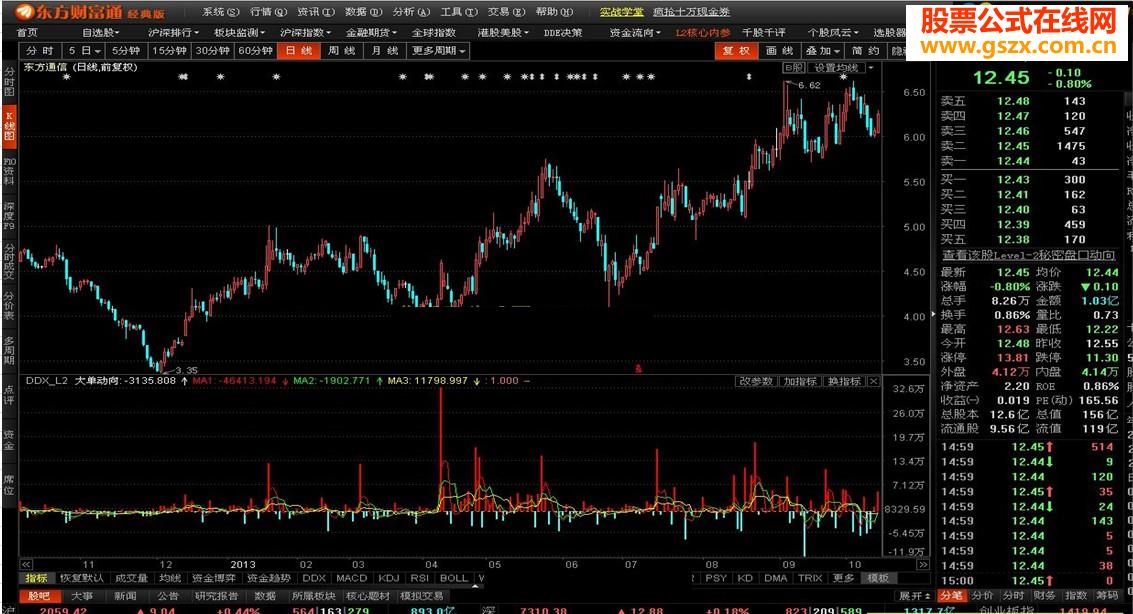
Task: Expand the 自选股 dropdown
Action: coord(100,31)
